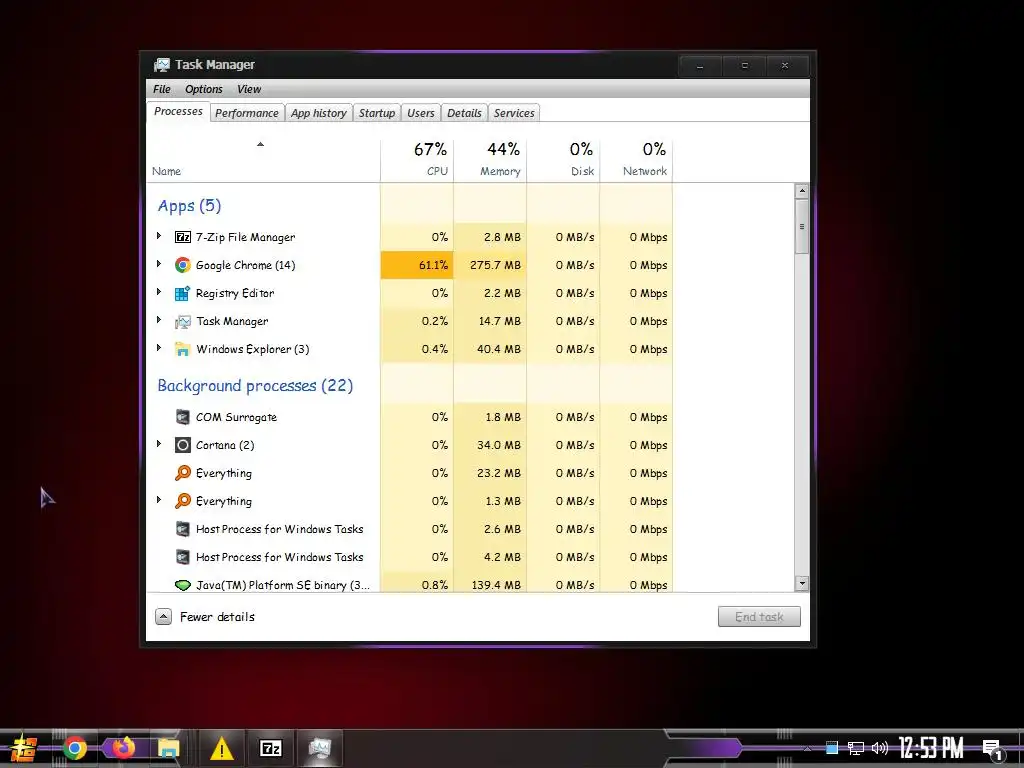Click the volume speaker tray icon
Screen dimensions: 1024x768
tap(880, 748)
